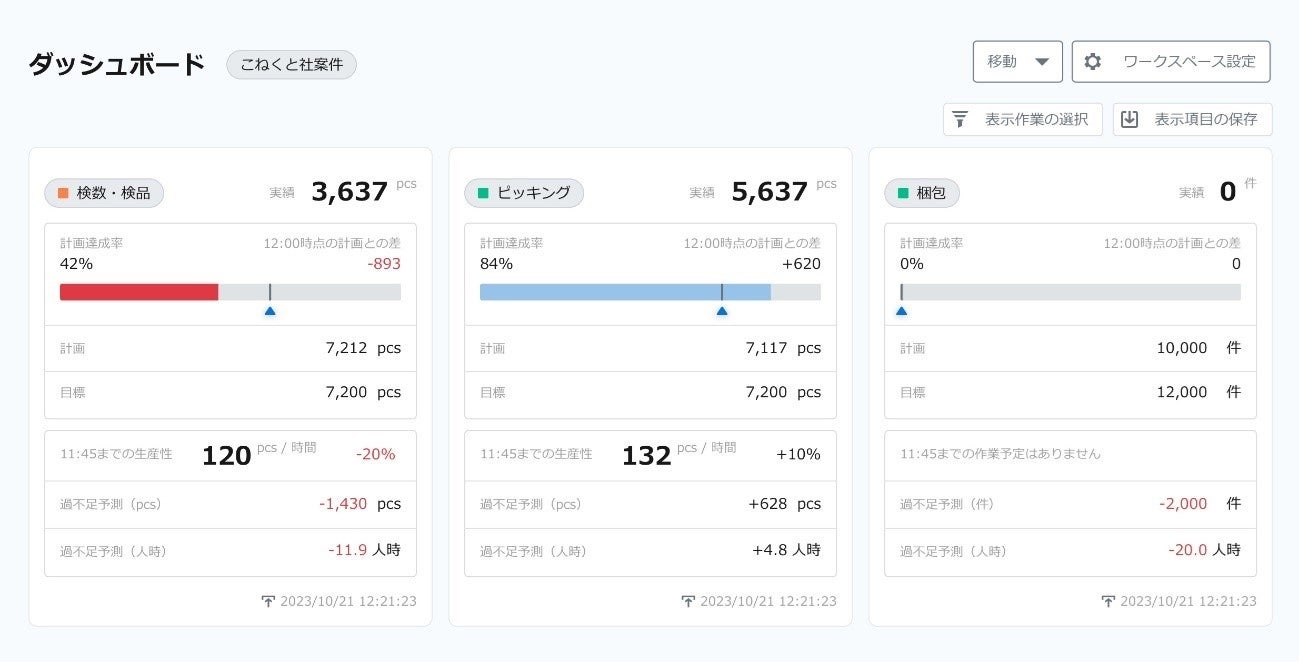Click the green square on ピッキング tag

483,193
